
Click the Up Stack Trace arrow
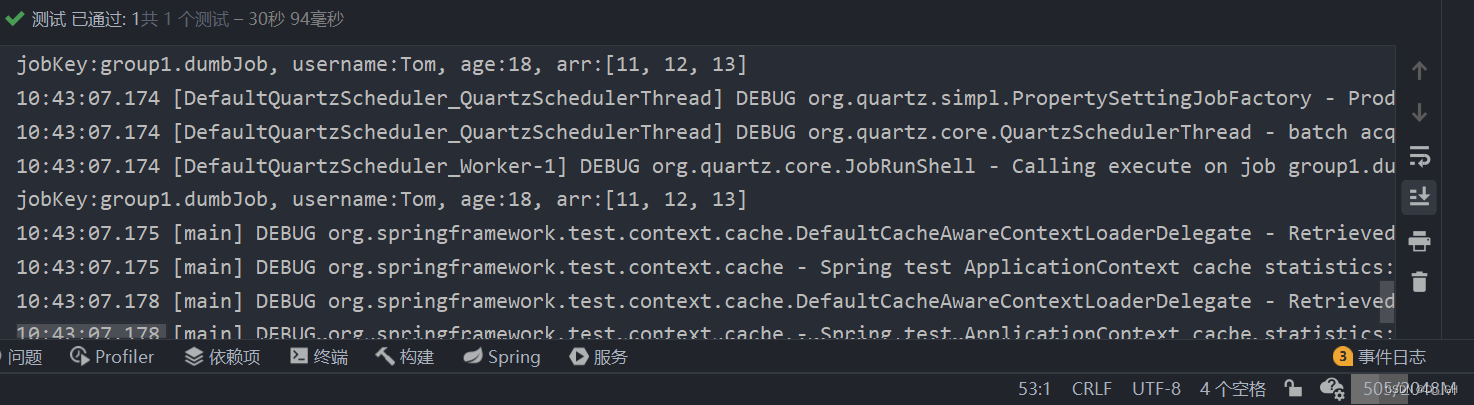(x=1419, y=71)
